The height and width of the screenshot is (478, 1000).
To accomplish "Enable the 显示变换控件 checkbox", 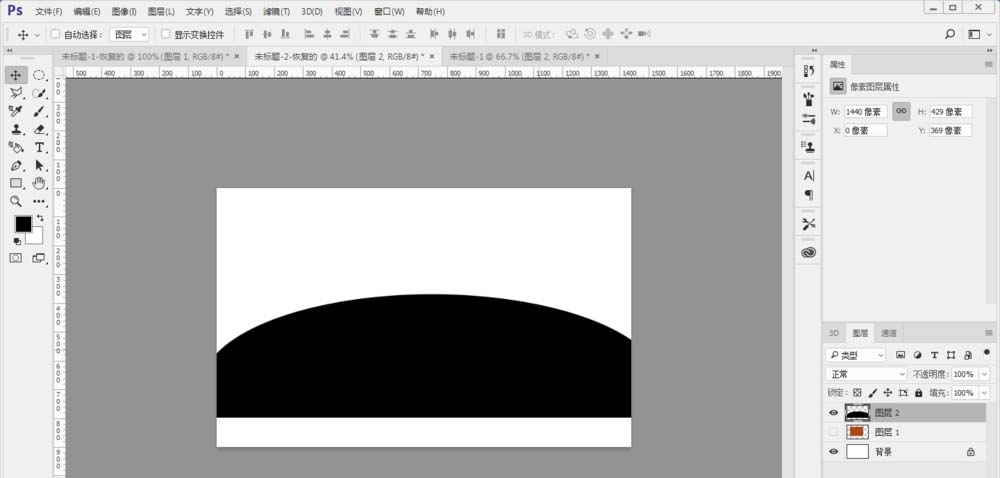I will [165, 35].
